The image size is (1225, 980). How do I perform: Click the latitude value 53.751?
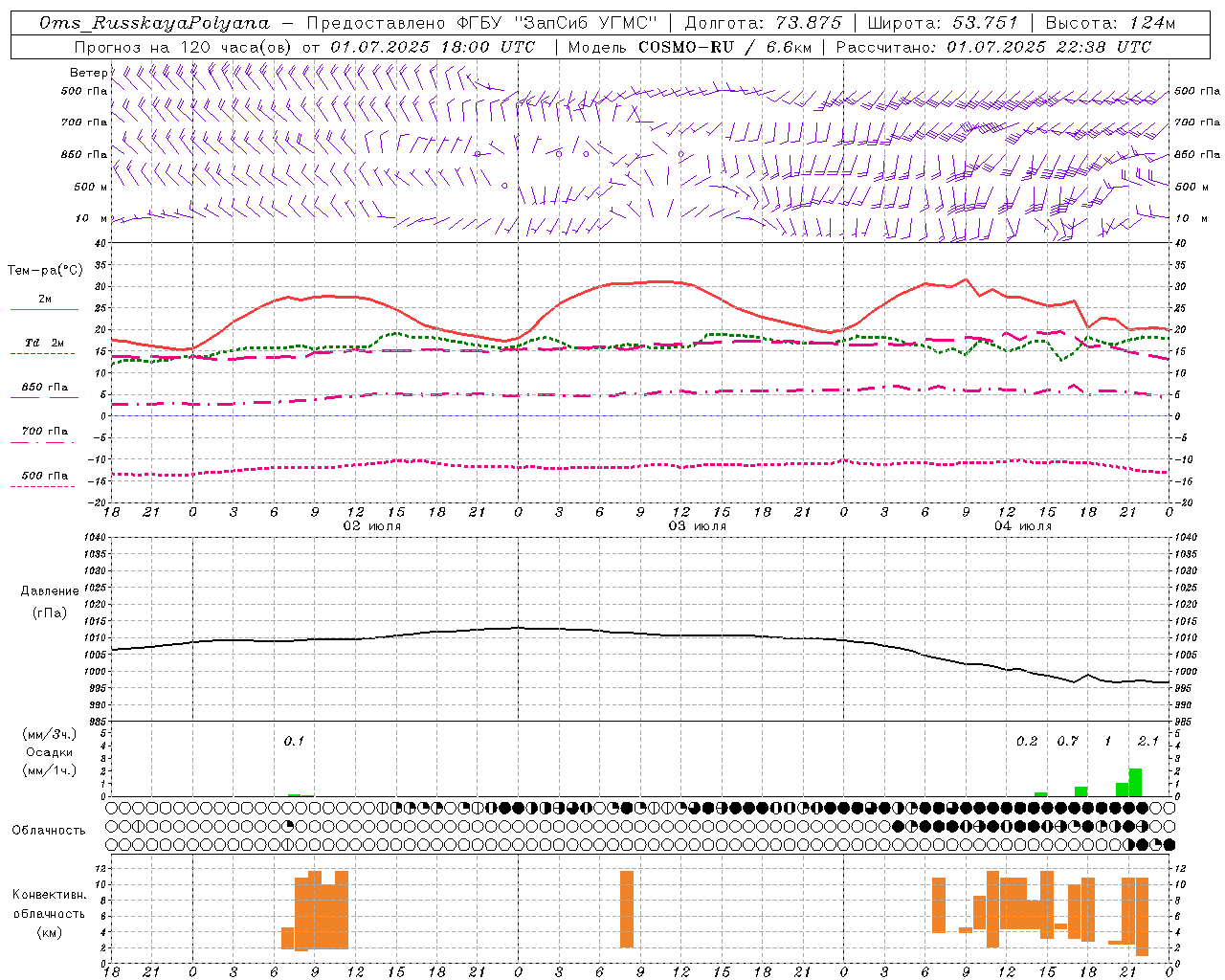[985, 23]
